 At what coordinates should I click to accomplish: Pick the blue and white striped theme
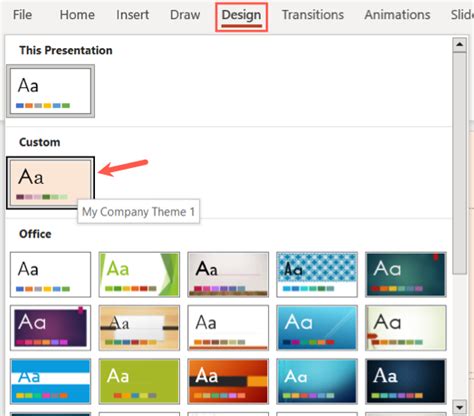click(x=50, y=381)
